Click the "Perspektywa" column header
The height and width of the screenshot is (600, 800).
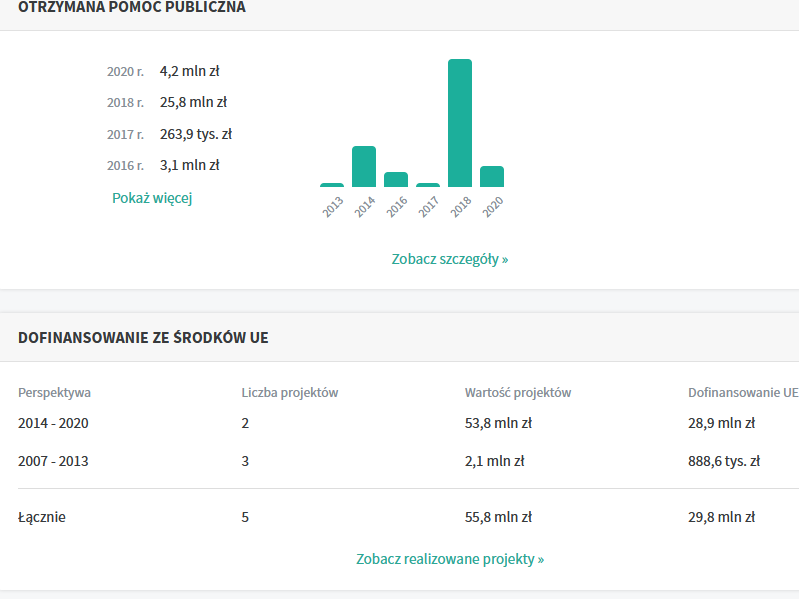coord(54,393)
